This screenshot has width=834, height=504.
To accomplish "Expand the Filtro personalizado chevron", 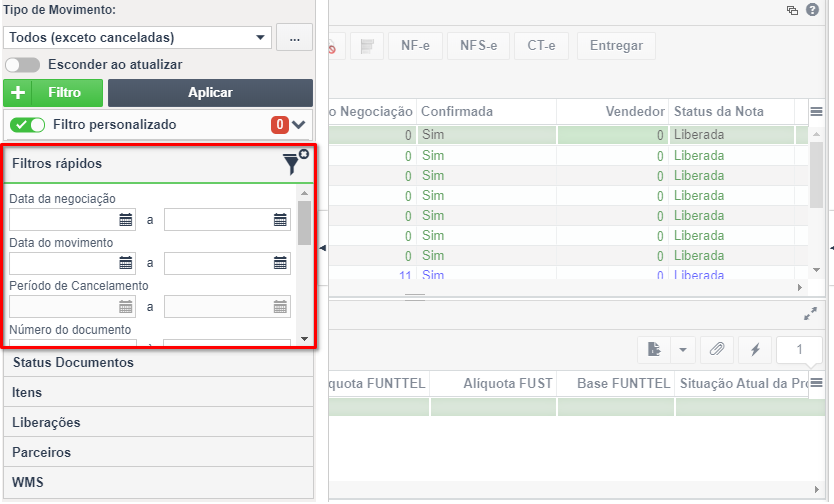I will (x=299, y=125).
